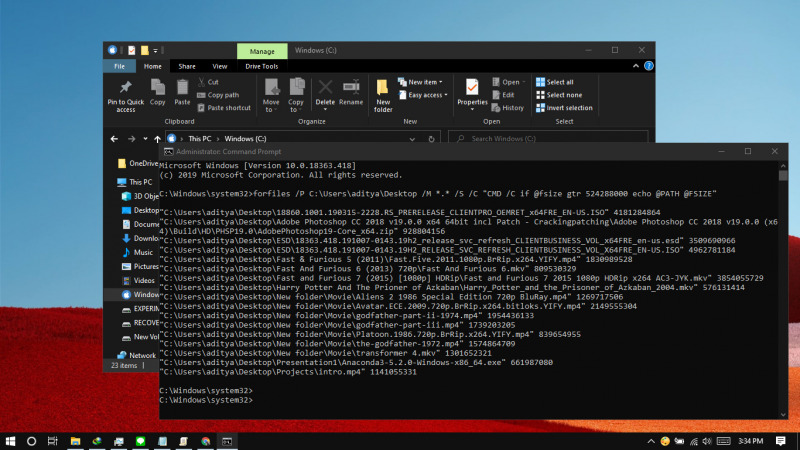This screenshot has width=800, height=450.
Task: Open the File tab in Explorer
Action: (x=119, y=66)
